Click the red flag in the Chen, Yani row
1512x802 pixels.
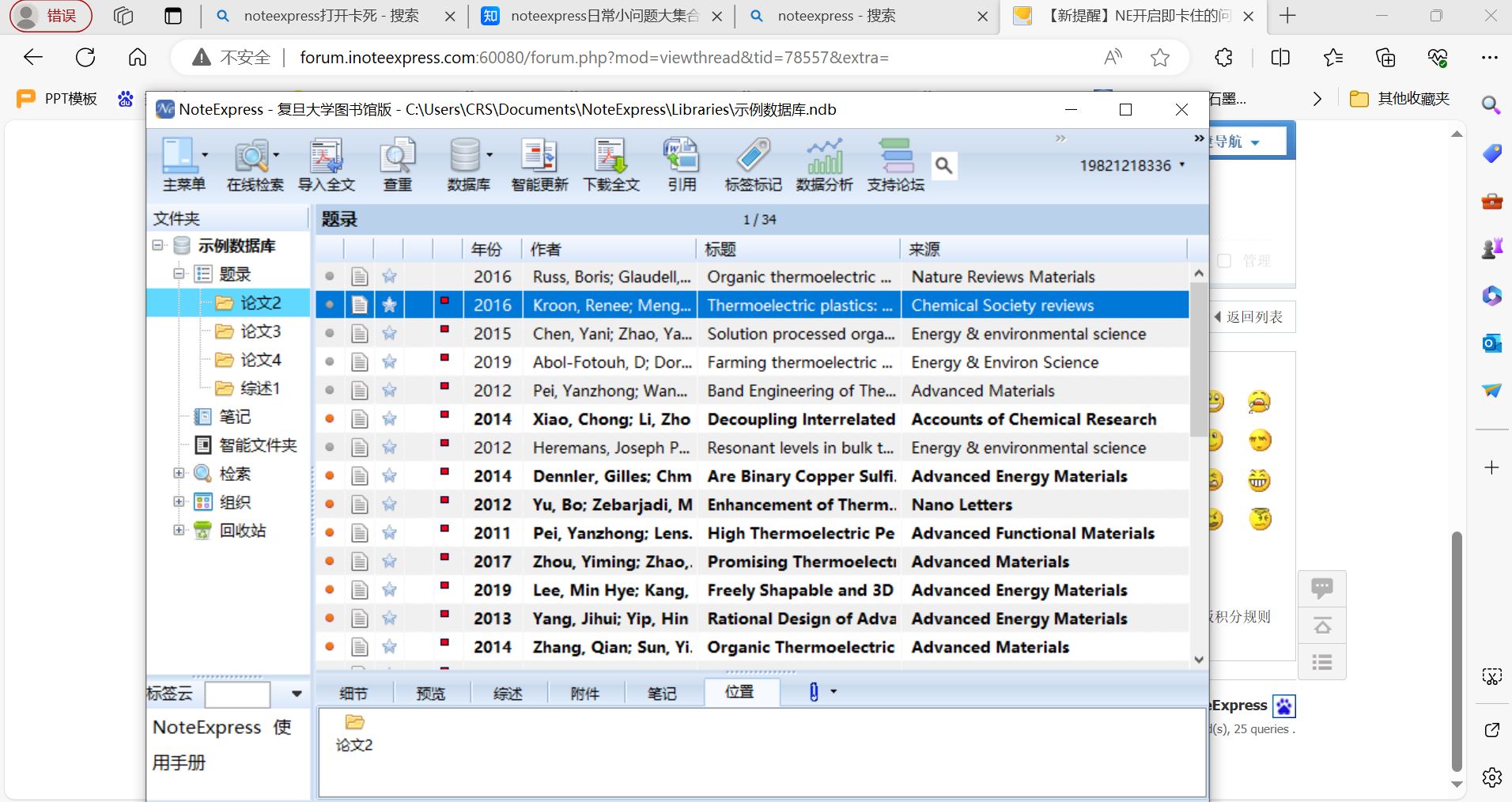444,329
